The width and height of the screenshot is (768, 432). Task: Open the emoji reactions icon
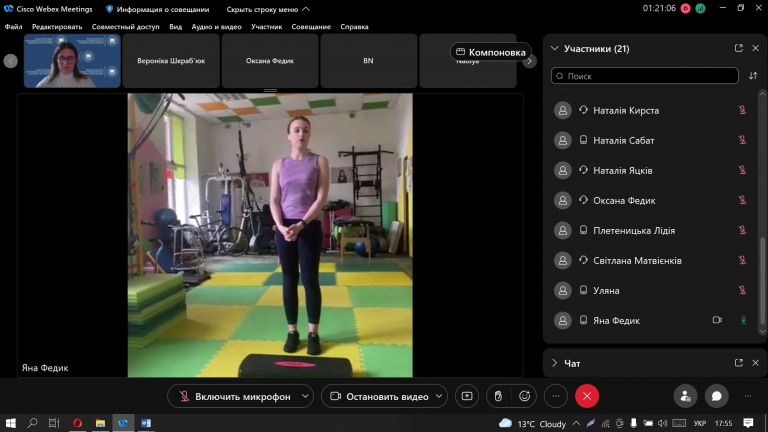point(524,396)
